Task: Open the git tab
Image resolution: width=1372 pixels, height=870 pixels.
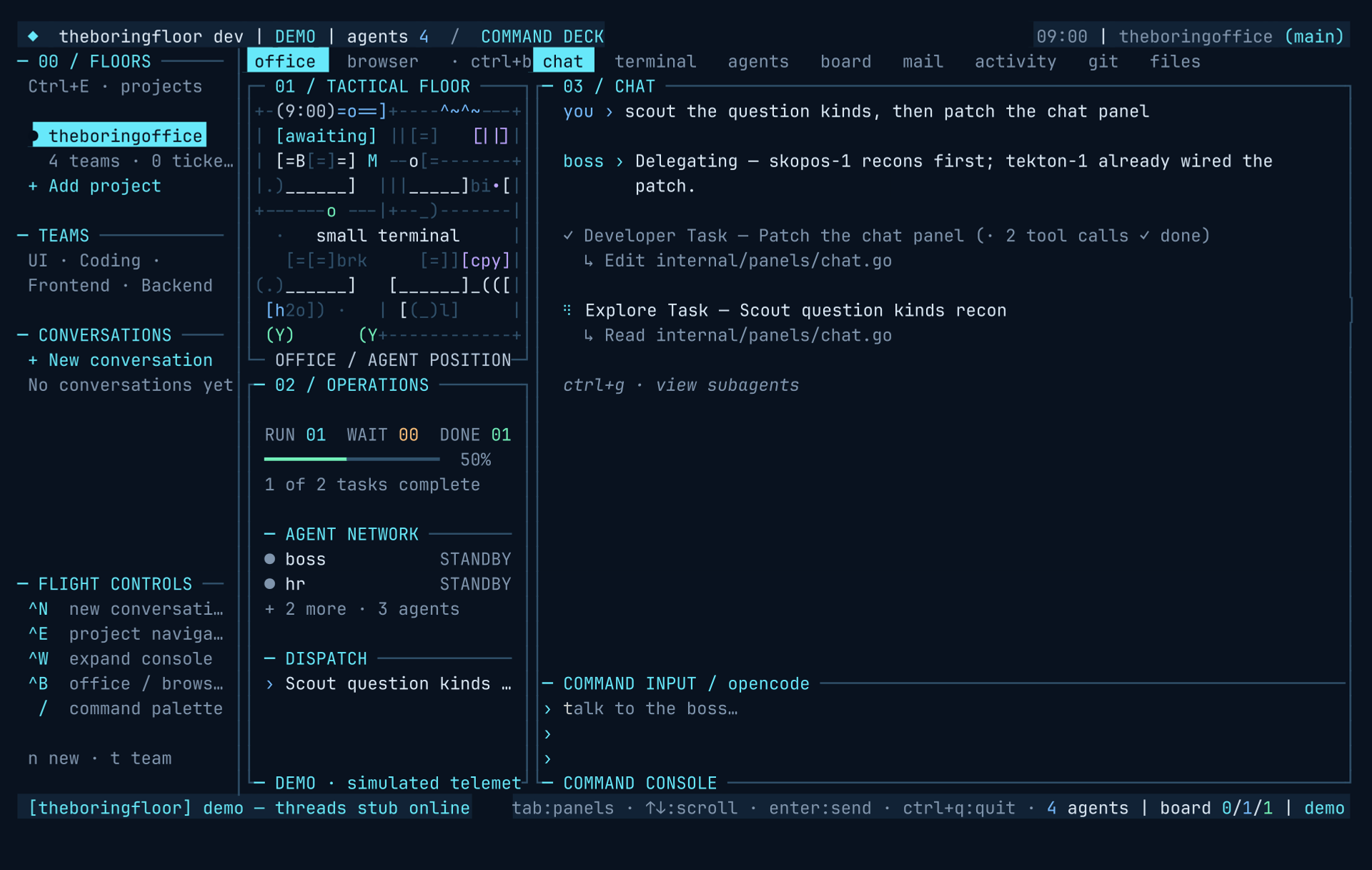Action: coord(1103,61)
